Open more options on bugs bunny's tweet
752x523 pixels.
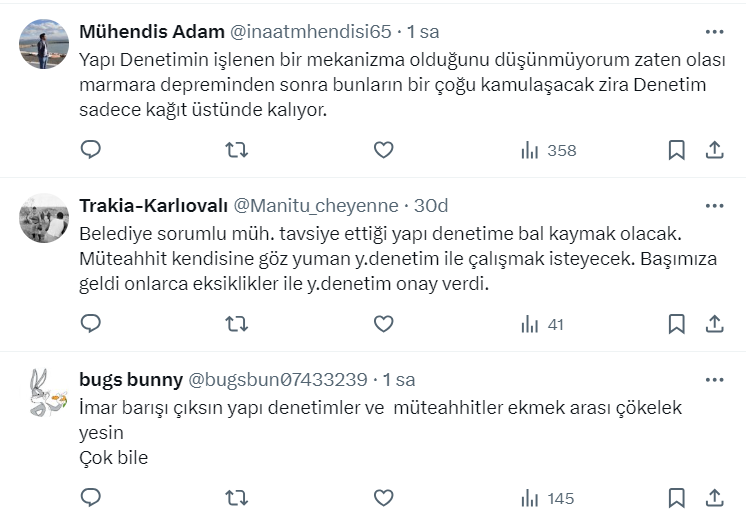(x=714, y=380)
